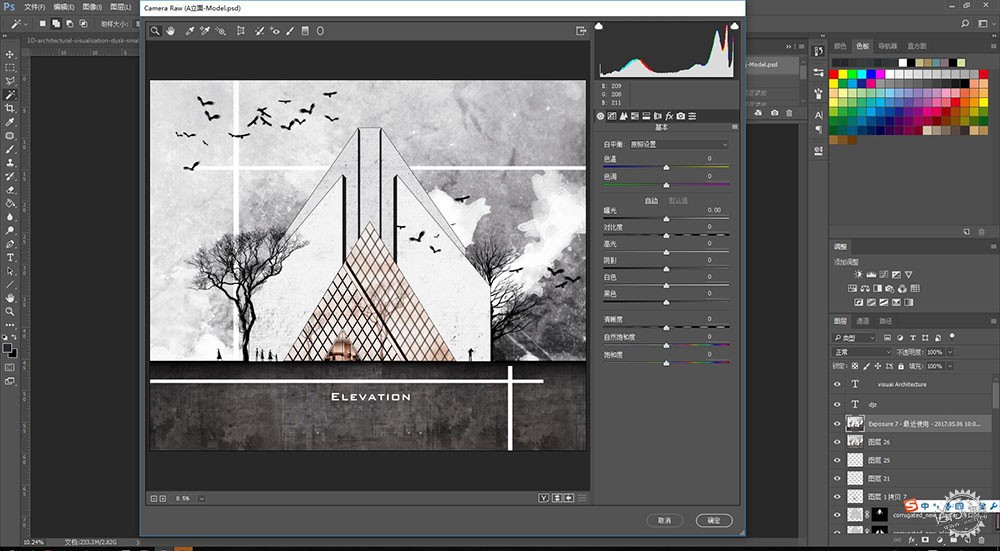Click the 取消 cancel button
The width and height of the screenshot is (1000, 551).
point(665,520)
